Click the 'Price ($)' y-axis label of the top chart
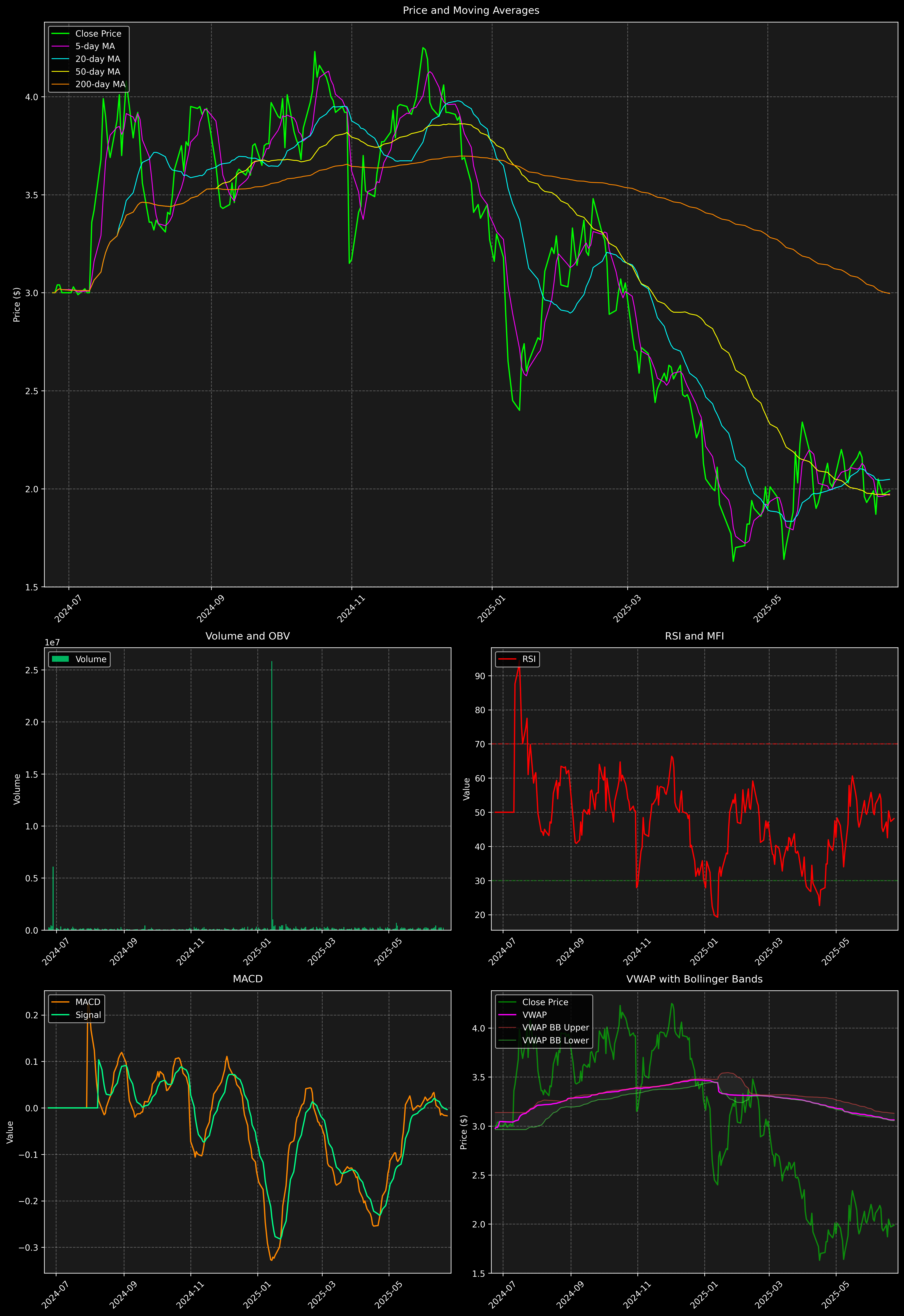 pyautogui.click(x=17, y=305)
